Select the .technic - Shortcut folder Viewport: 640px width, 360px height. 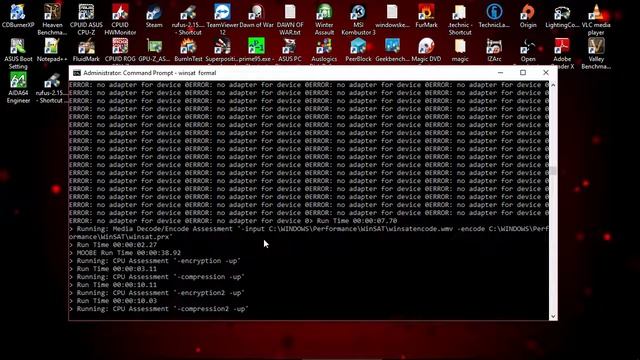(x=460, y=19)
